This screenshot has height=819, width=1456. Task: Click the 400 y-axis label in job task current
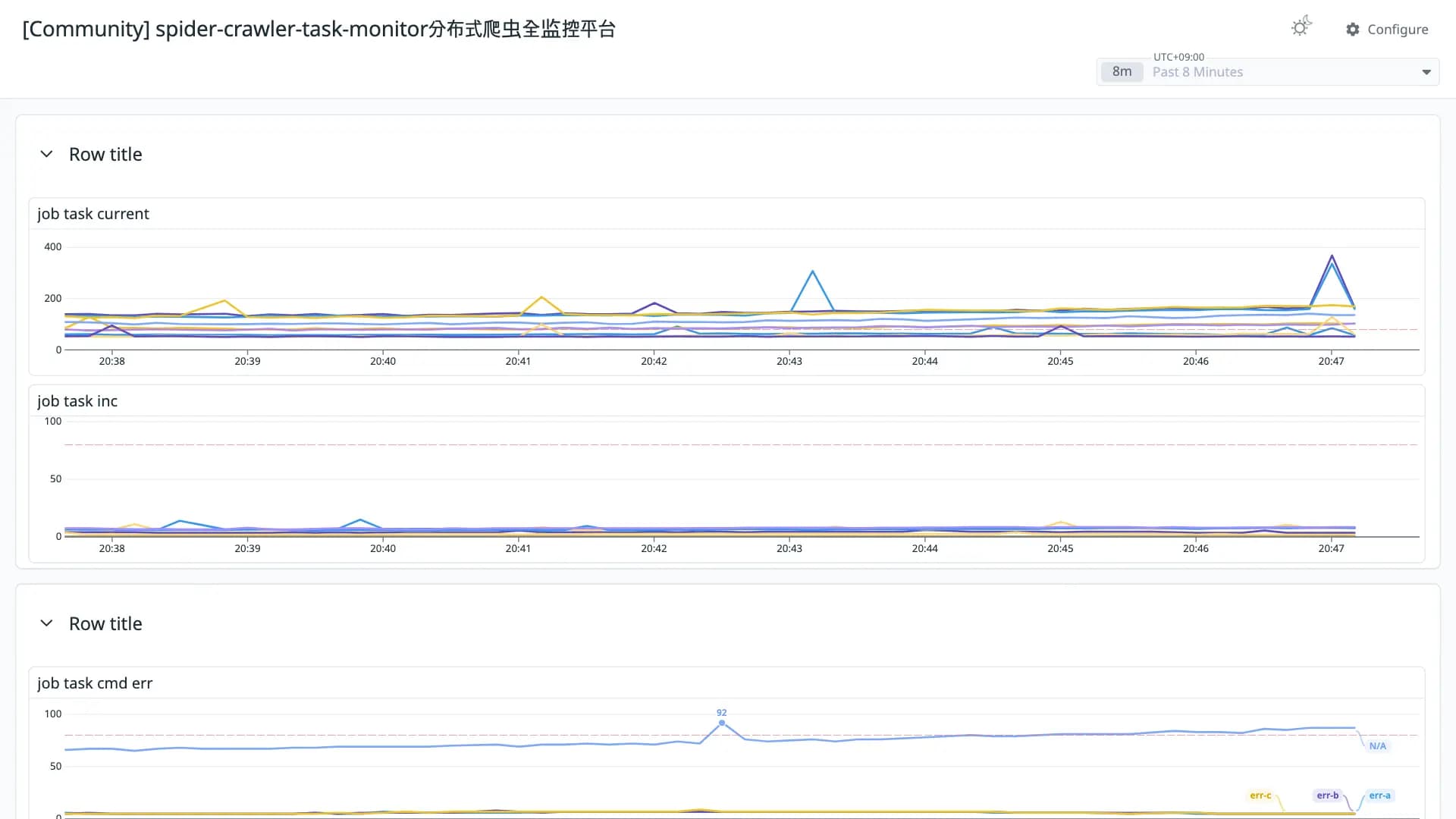[x=52, y=246]
